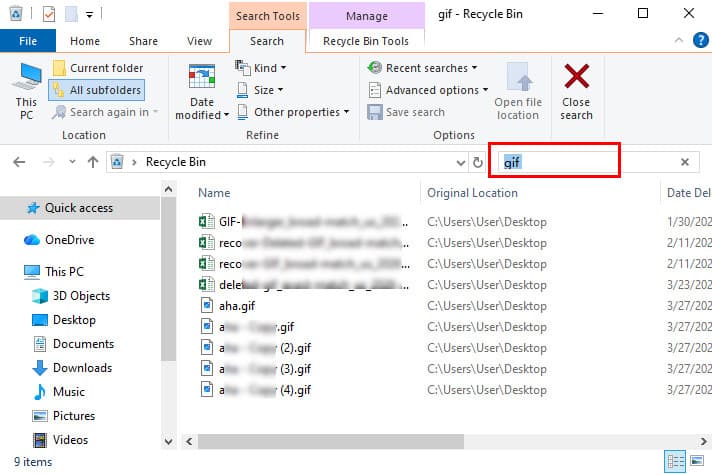
Task: Select file ending with (3).gif
Action: coord(255,369)
